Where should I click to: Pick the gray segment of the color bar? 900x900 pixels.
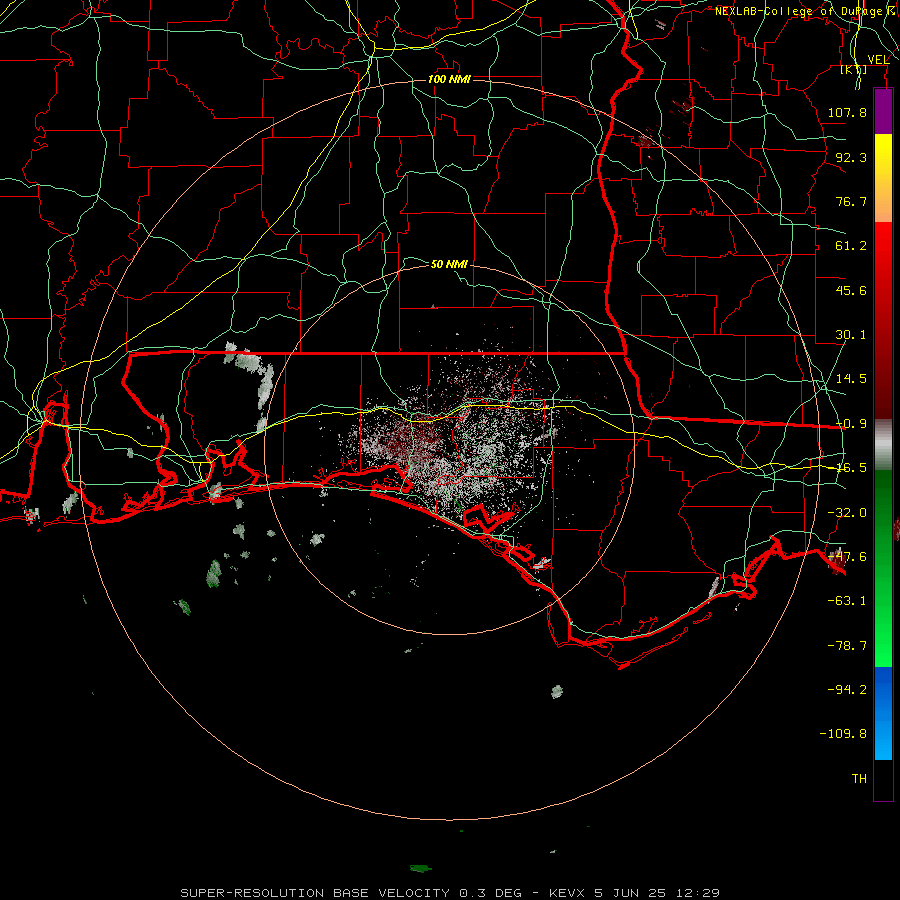[883, 445]
